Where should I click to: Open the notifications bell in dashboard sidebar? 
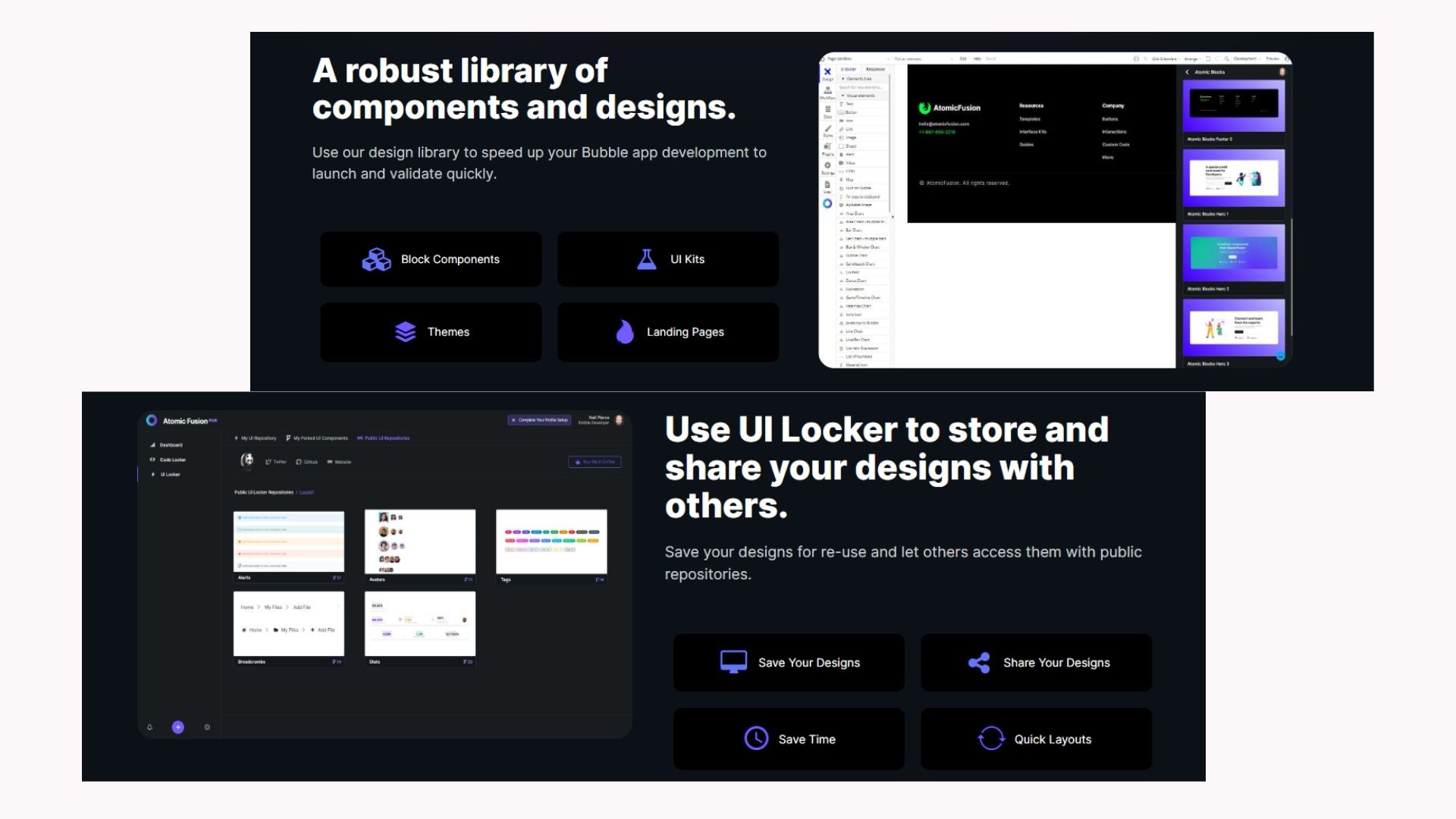[x=149, y=727]
